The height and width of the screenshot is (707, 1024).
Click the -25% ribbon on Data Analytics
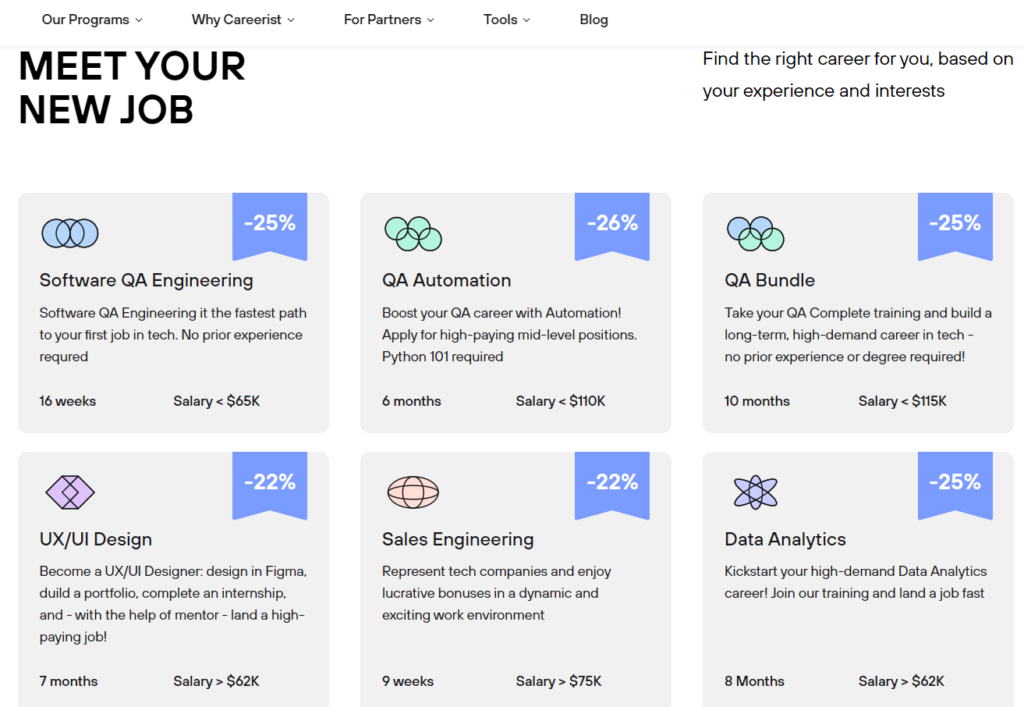point(955,485)
